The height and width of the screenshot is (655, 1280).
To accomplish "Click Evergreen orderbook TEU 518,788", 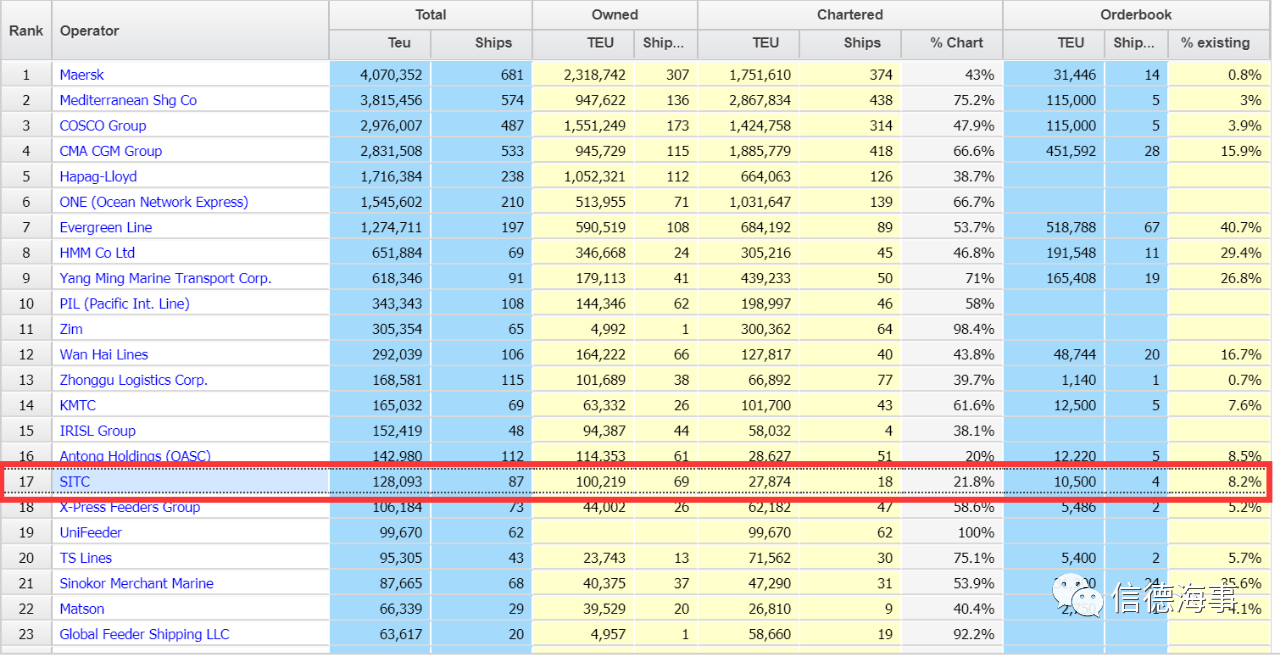I will [1054, 227].
